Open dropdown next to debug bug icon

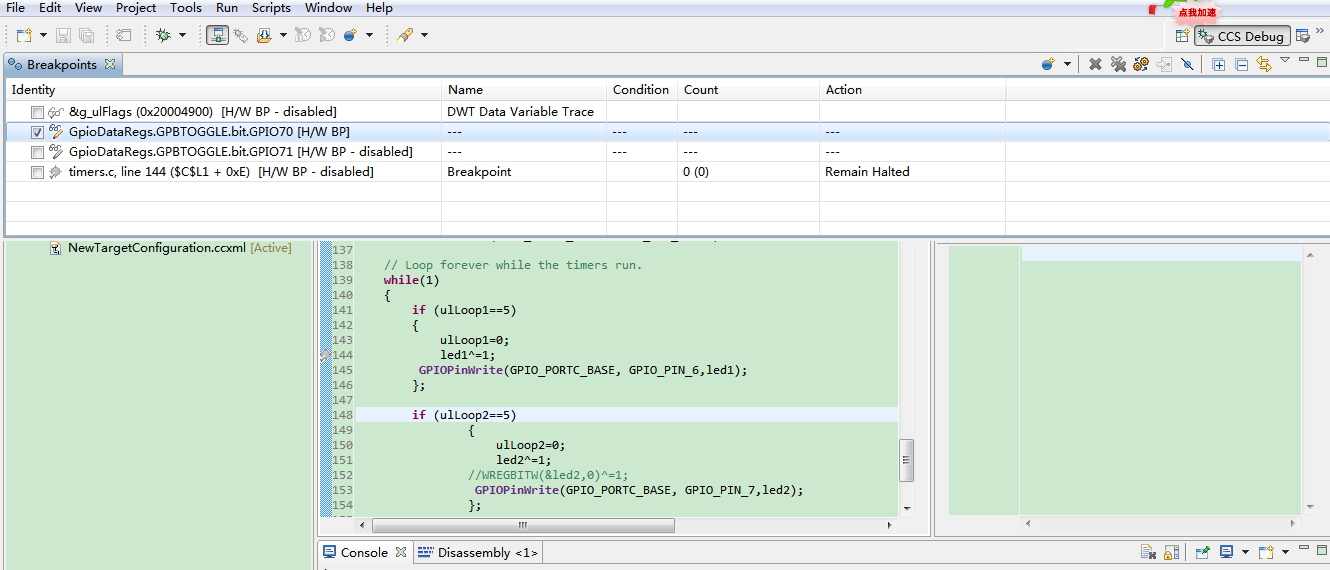click(182, 35)
